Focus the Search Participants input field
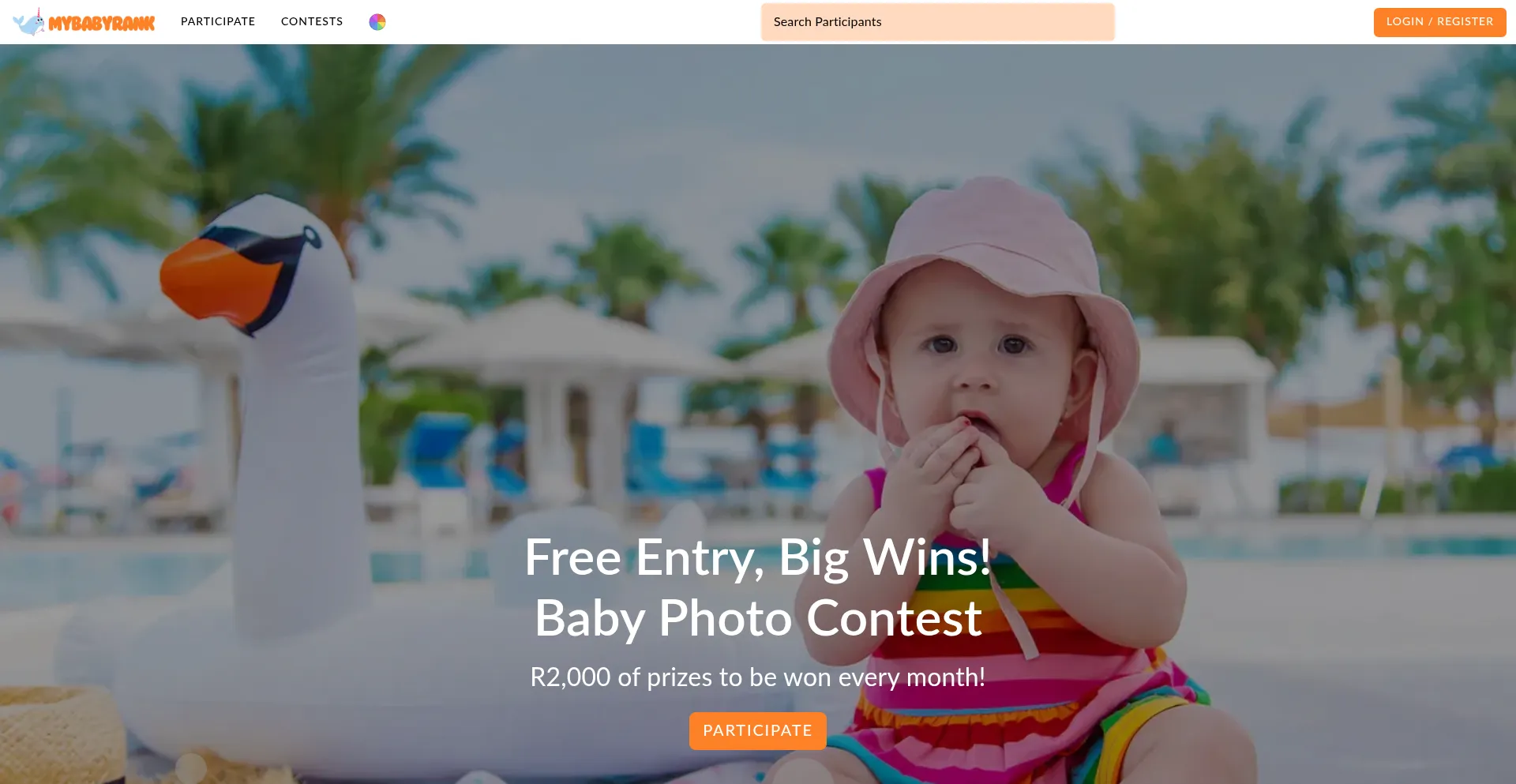The width and height of the screenshot is (1516, 784). 937,22
